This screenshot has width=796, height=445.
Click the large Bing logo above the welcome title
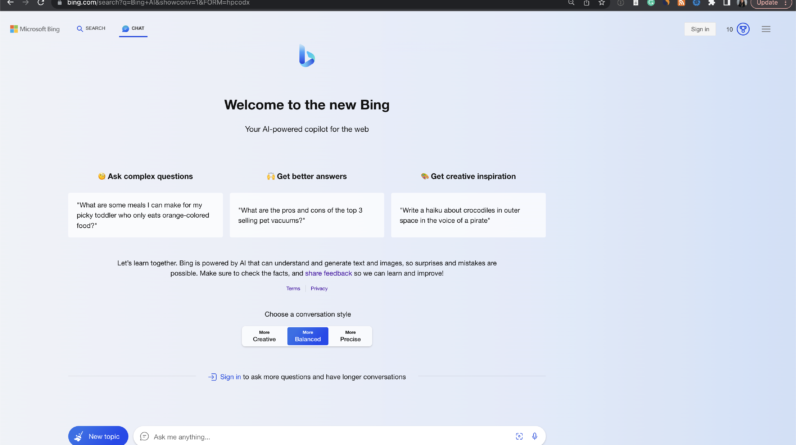307,56
